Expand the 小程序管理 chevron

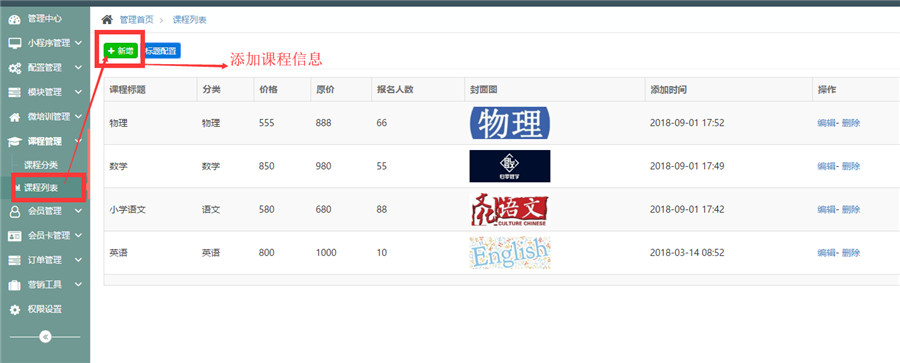79,43
